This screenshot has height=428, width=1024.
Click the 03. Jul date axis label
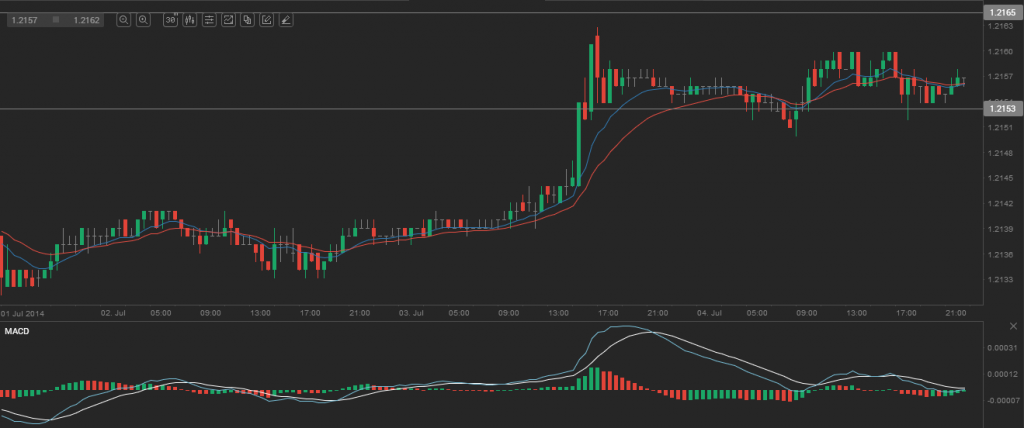409,313
